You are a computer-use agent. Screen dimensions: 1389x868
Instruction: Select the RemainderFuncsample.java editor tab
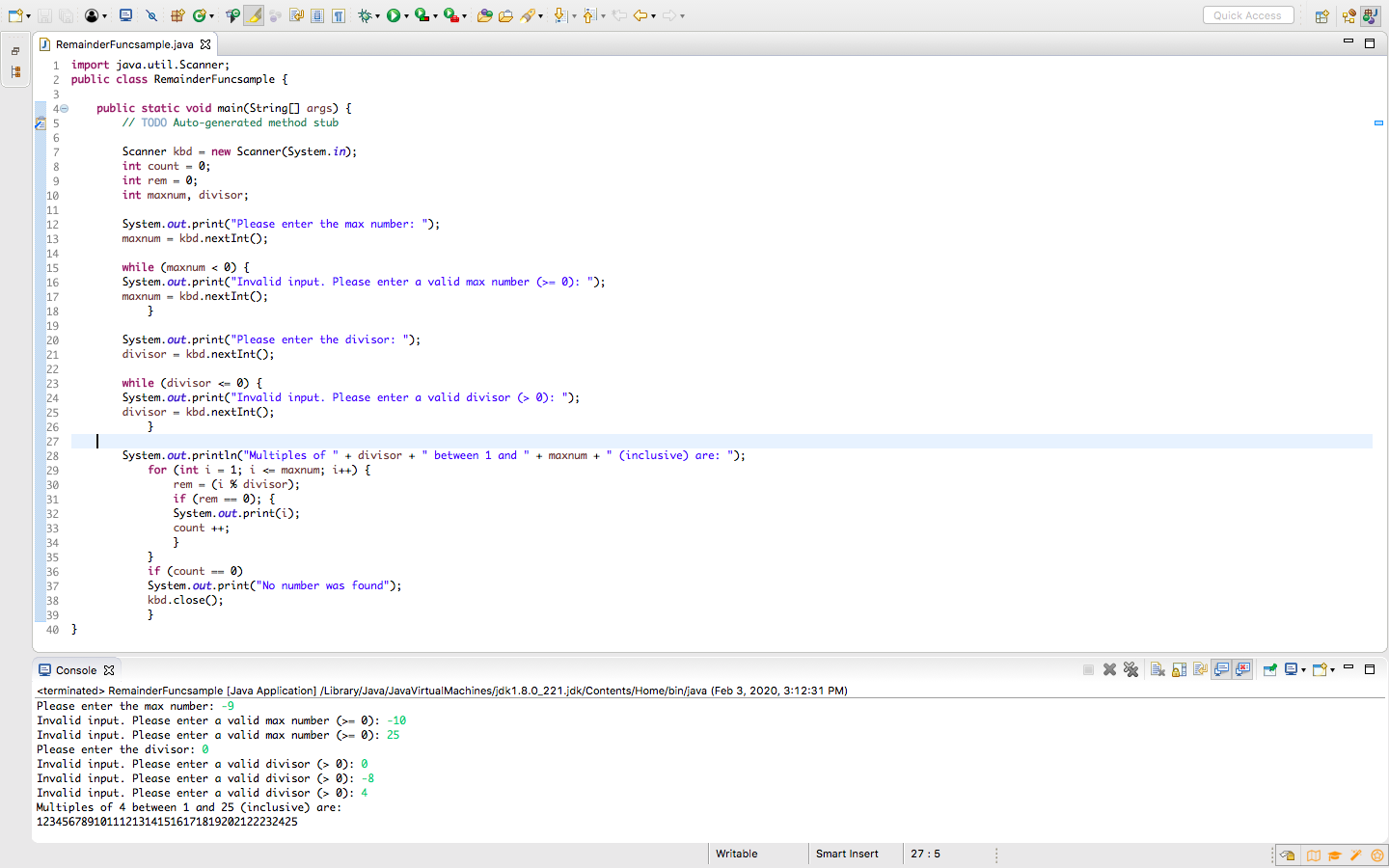(x=124, y=44)
